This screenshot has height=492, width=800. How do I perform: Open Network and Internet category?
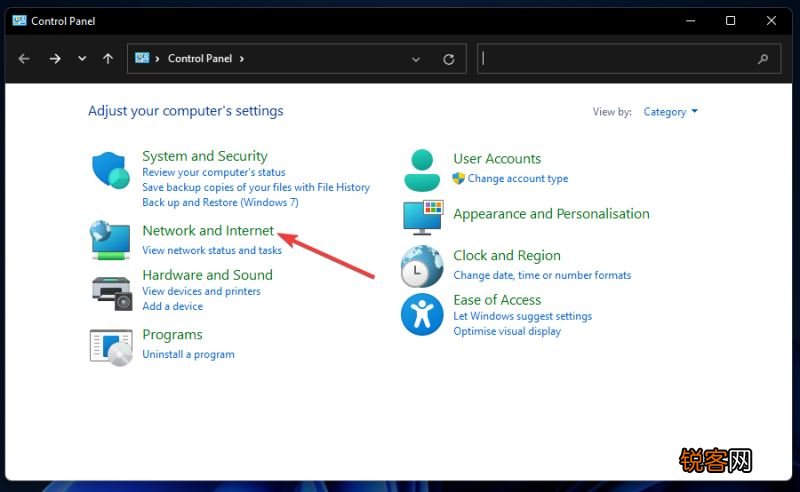208,231
